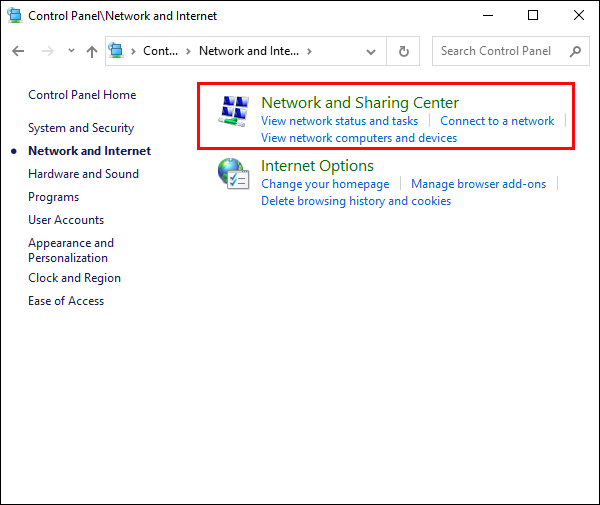This screenshot has height=505, width=600.
Task: Click the forward navigation arrow
Action: click(48, 51)
